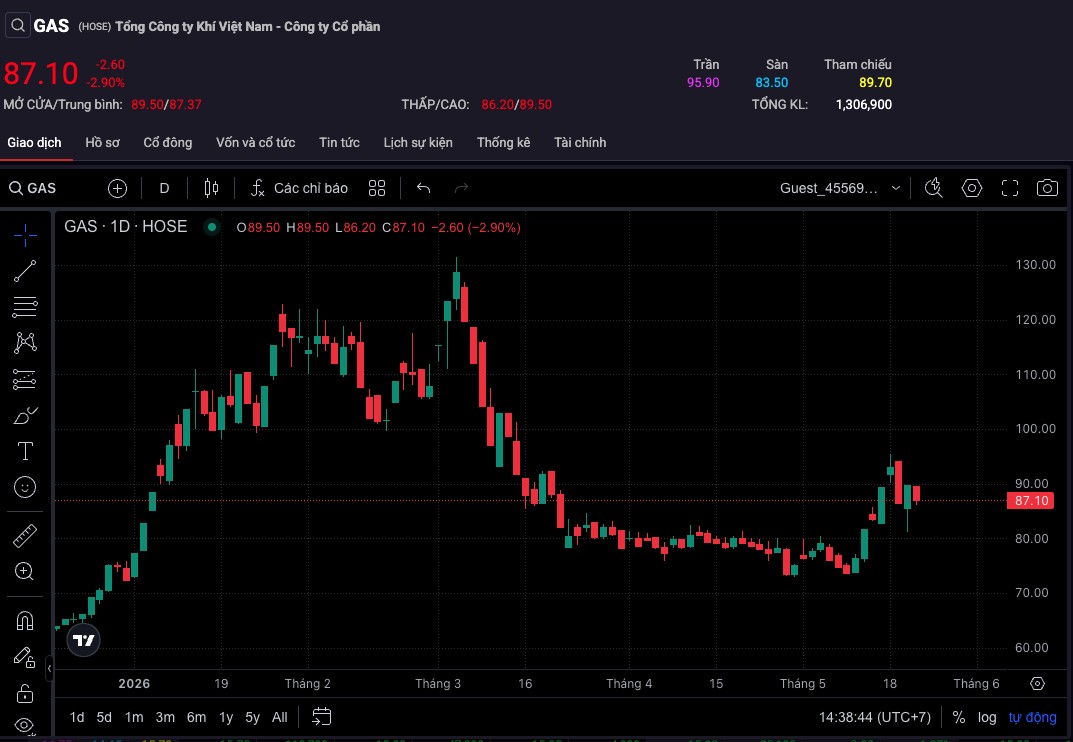Image resolution: width=1073 pixels, height=742 pixels.
Task: Click the GAS · 1D · HOSE legend title
Action: click(x=126, y=227)
